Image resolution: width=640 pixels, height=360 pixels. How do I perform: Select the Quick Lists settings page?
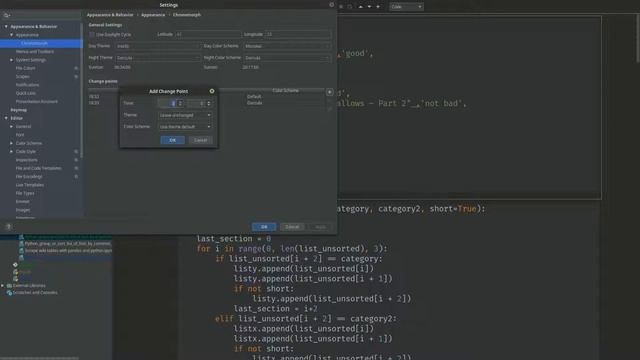tap(25, 93)
